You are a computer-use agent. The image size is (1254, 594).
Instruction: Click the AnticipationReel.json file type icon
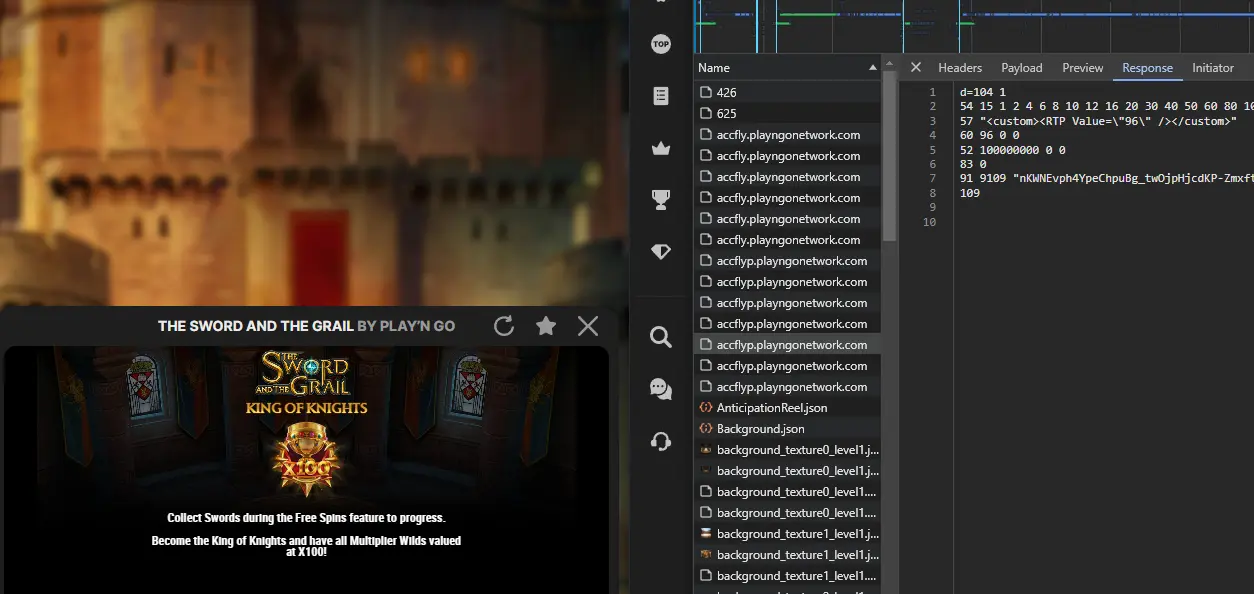click(x=706, y=407)
